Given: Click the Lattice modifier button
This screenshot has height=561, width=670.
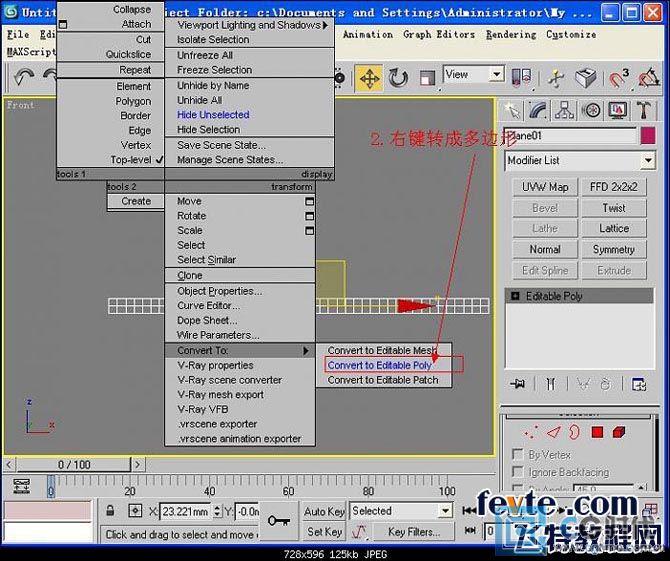Looking at the screenshot, I should click(614, 229).
